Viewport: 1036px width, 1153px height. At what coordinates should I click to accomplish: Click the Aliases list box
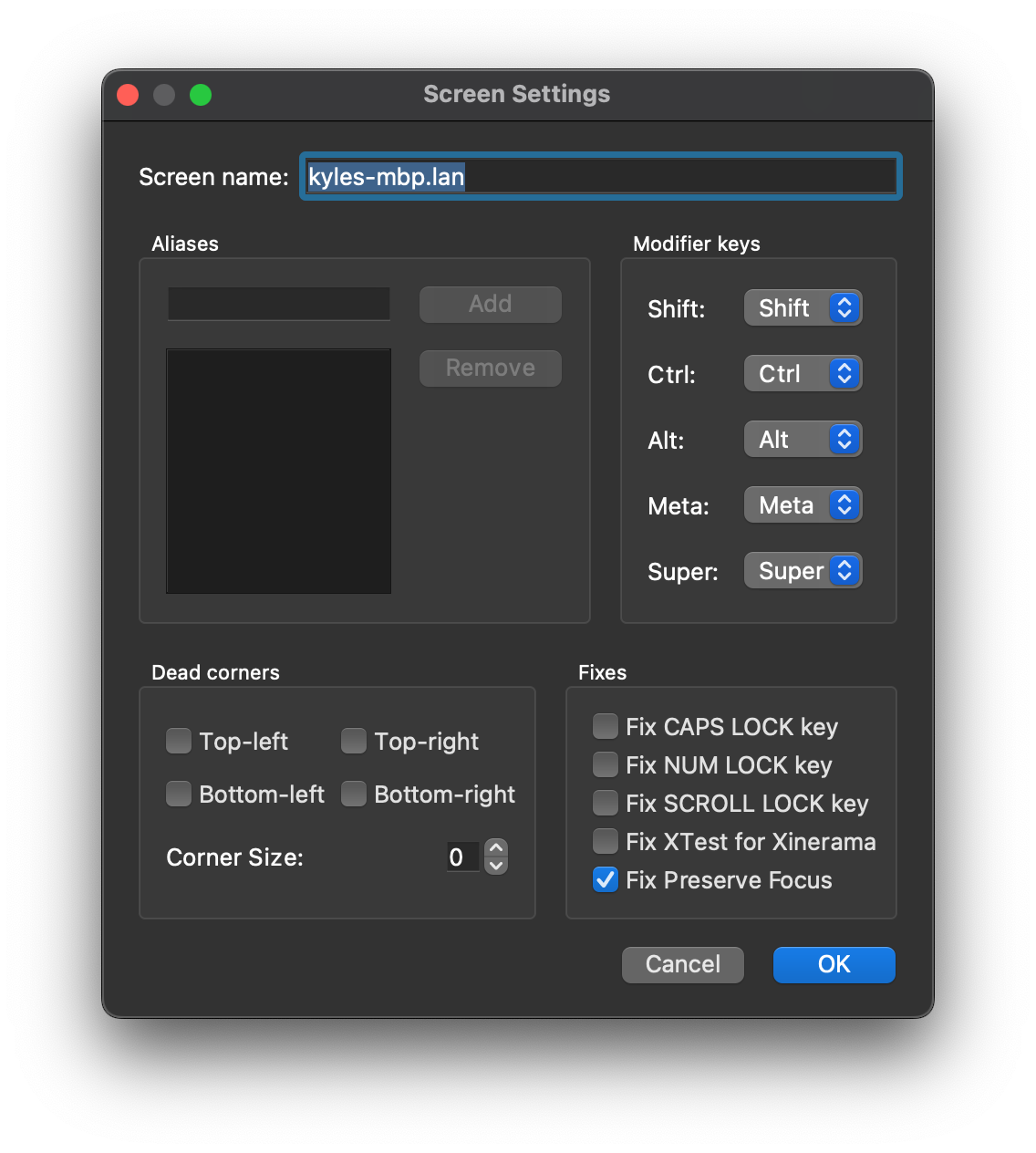tap(279, 471)
